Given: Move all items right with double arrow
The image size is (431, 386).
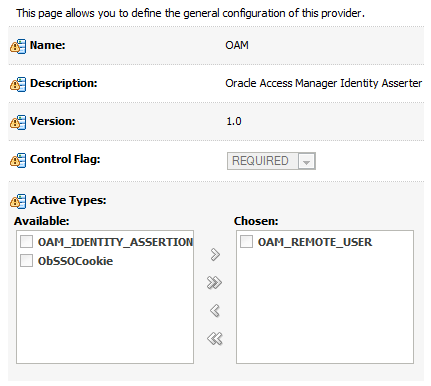Looking at the screenshot, I should [214, 283].
